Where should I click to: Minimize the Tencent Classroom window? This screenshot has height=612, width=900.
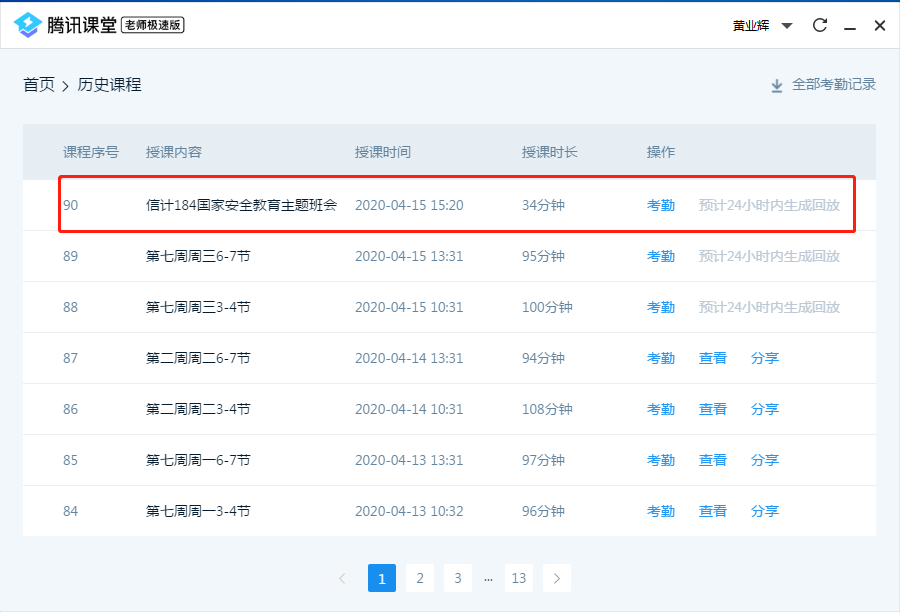(850, 26)
